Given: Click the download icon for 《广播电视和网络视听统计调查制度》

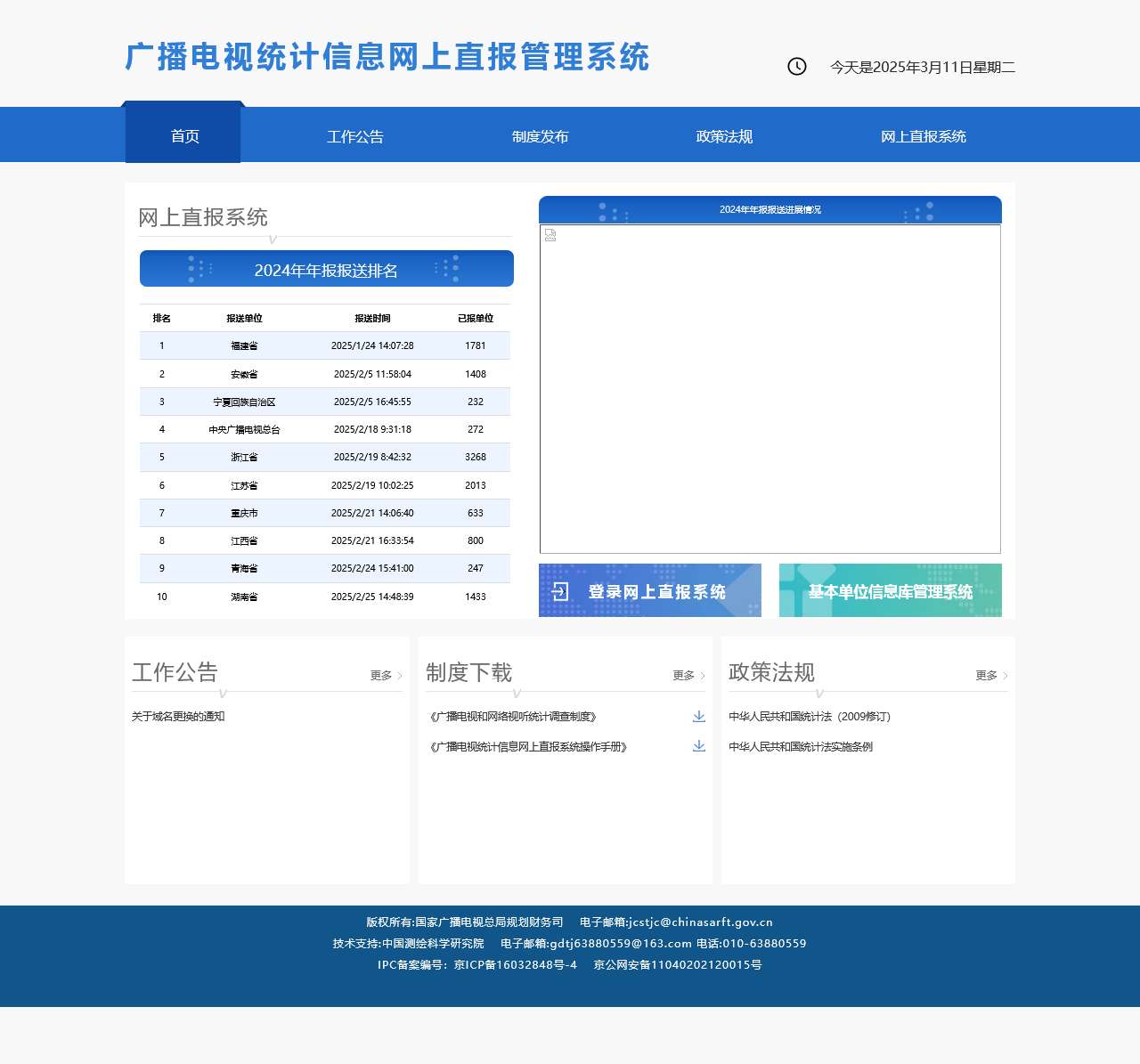Looking at the screenshot, I should point(698,716).
